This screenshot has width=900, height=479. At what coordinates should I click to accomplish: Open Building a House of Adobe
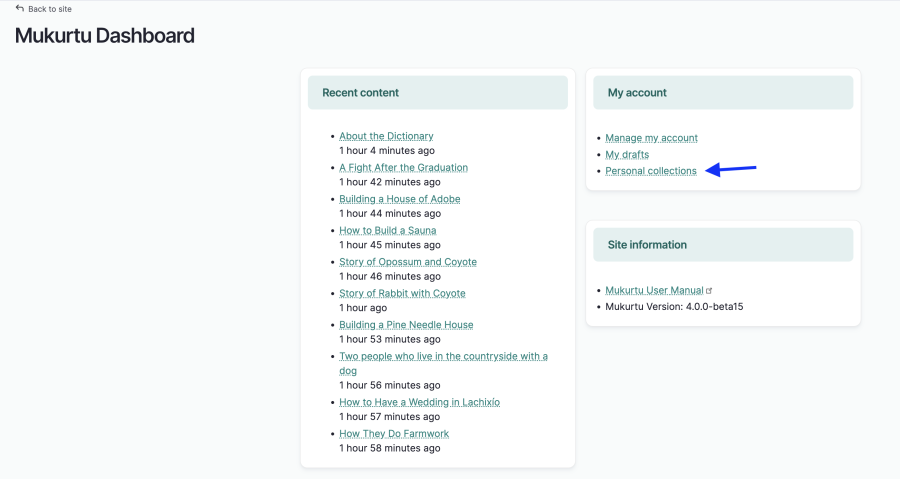pyautogui.click(x=399, y=199)
